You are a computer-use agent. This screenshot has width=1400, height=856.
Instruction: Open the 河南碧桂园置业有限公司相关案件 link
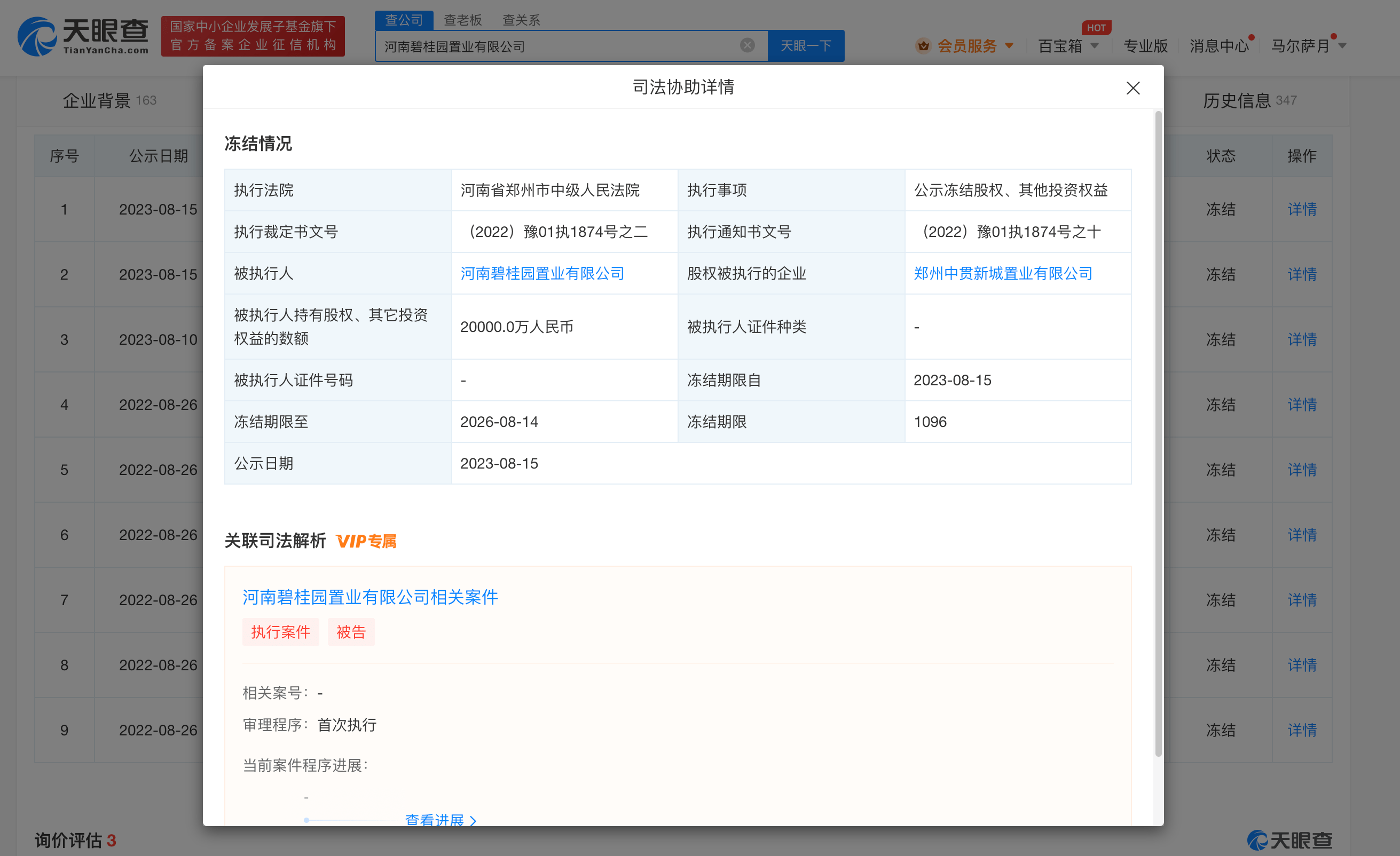pos(370,597)
